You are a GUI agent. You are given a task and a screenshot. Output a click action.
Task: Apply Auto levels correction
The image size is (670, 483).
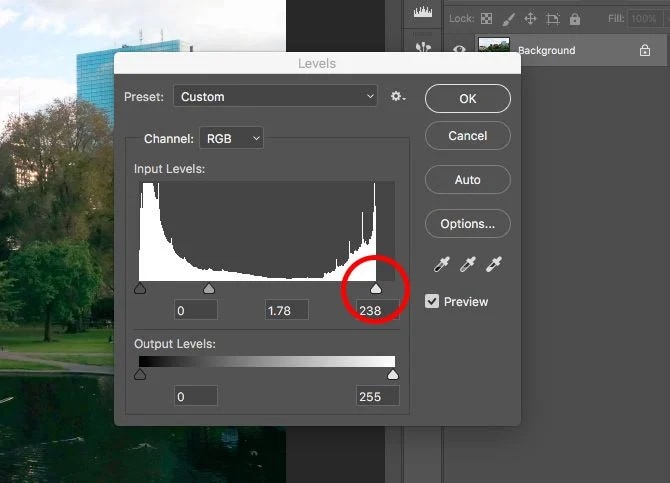pos(467,180)
